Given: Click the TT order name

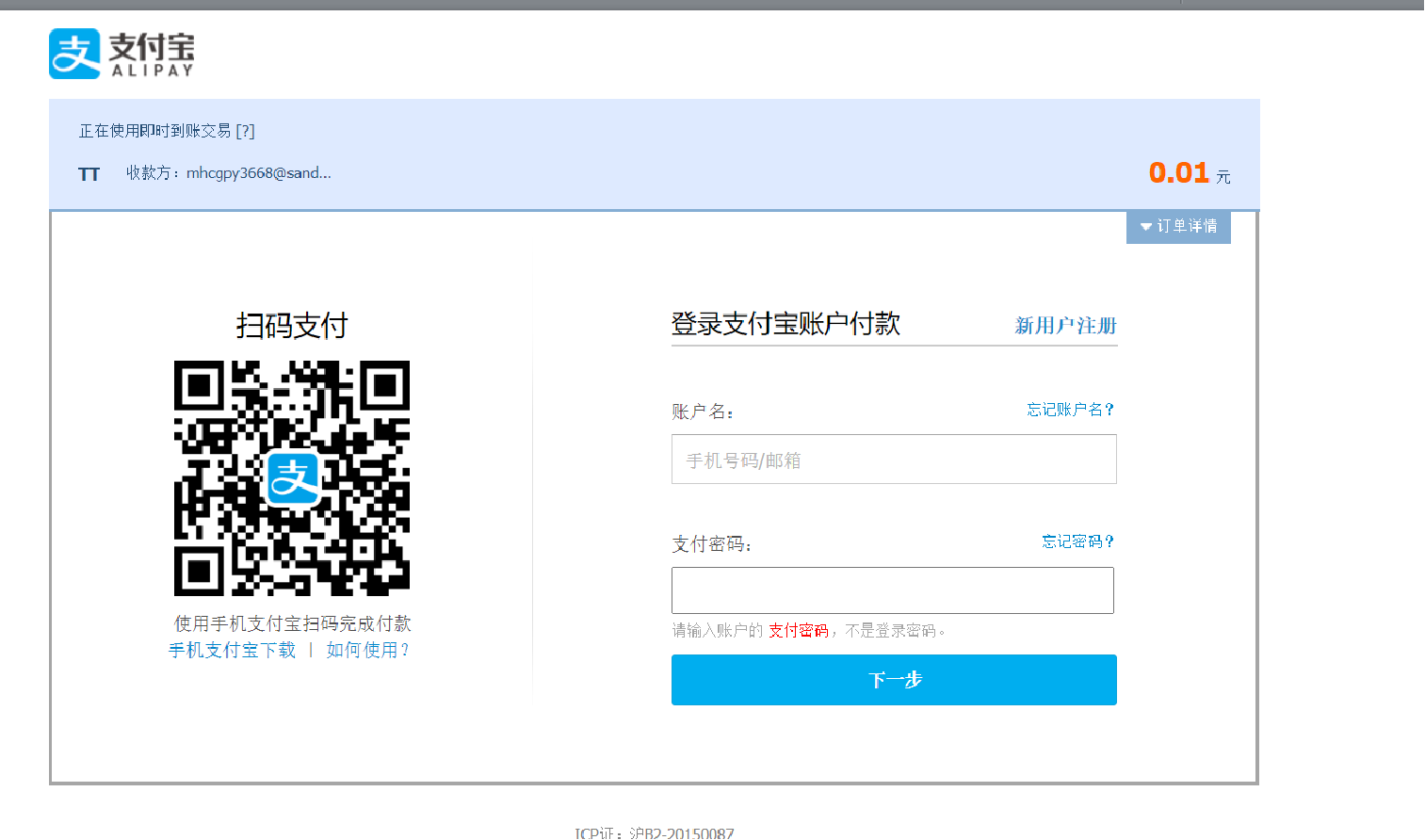Looking at the screenshot, I should click(89, 173).
